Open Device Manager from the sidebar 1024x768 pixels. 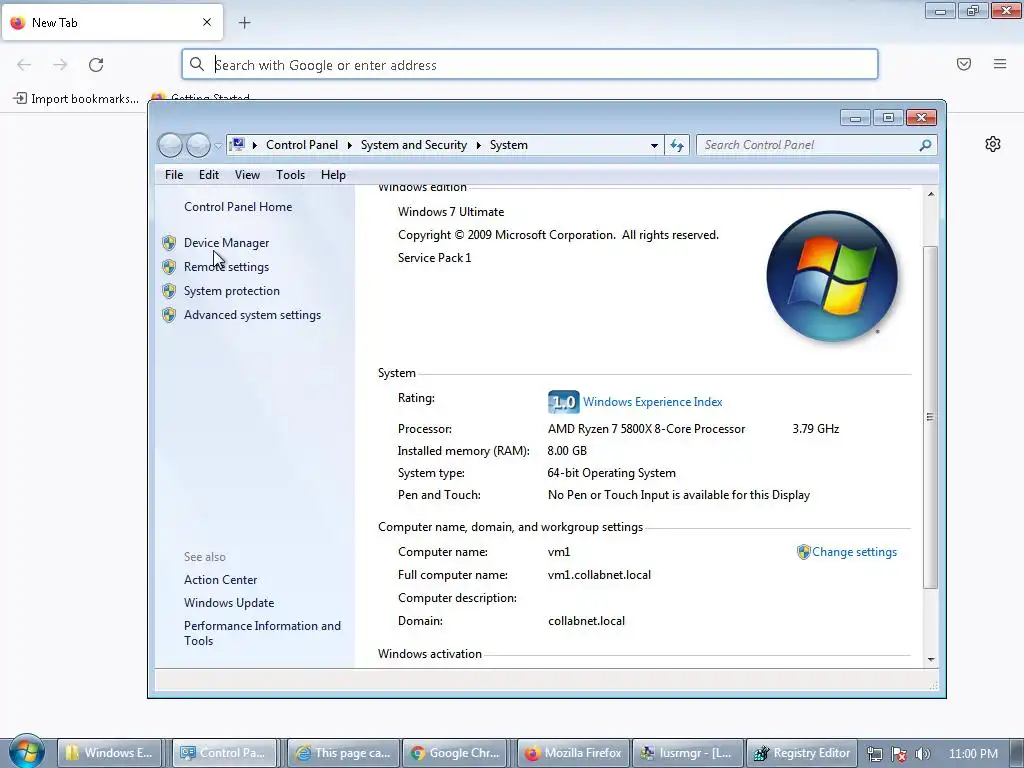[x=226, y=242]
